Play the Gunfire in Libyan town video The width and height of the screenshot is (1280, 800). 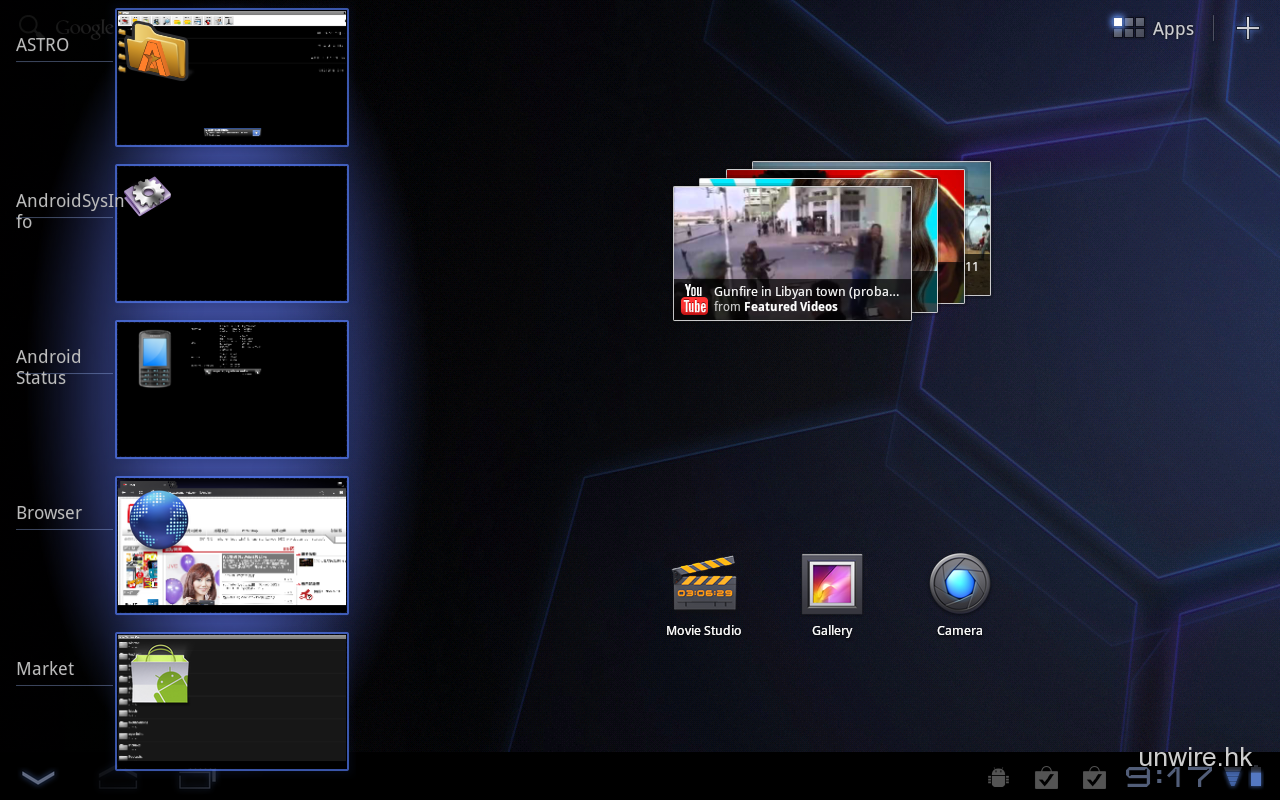click(x=791, y=253)
